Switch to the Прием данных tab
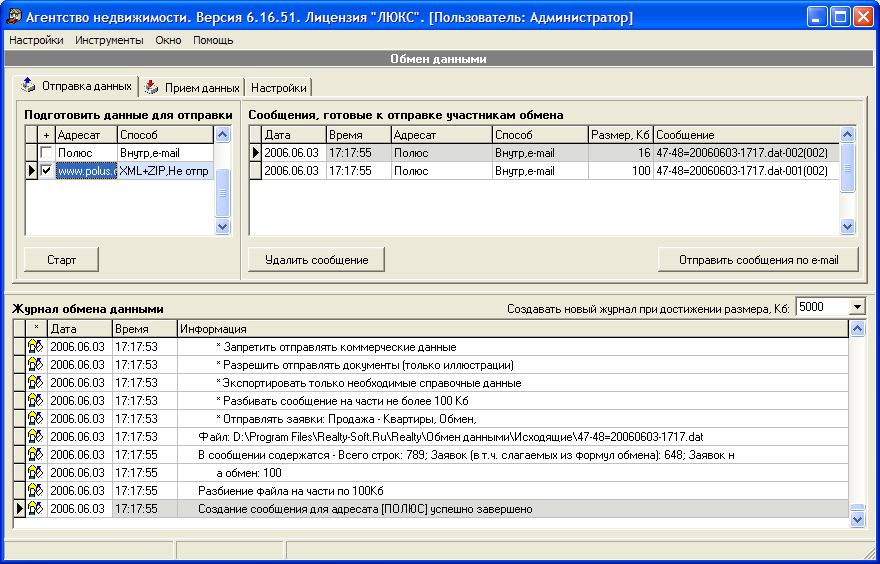 pos(192,88)
